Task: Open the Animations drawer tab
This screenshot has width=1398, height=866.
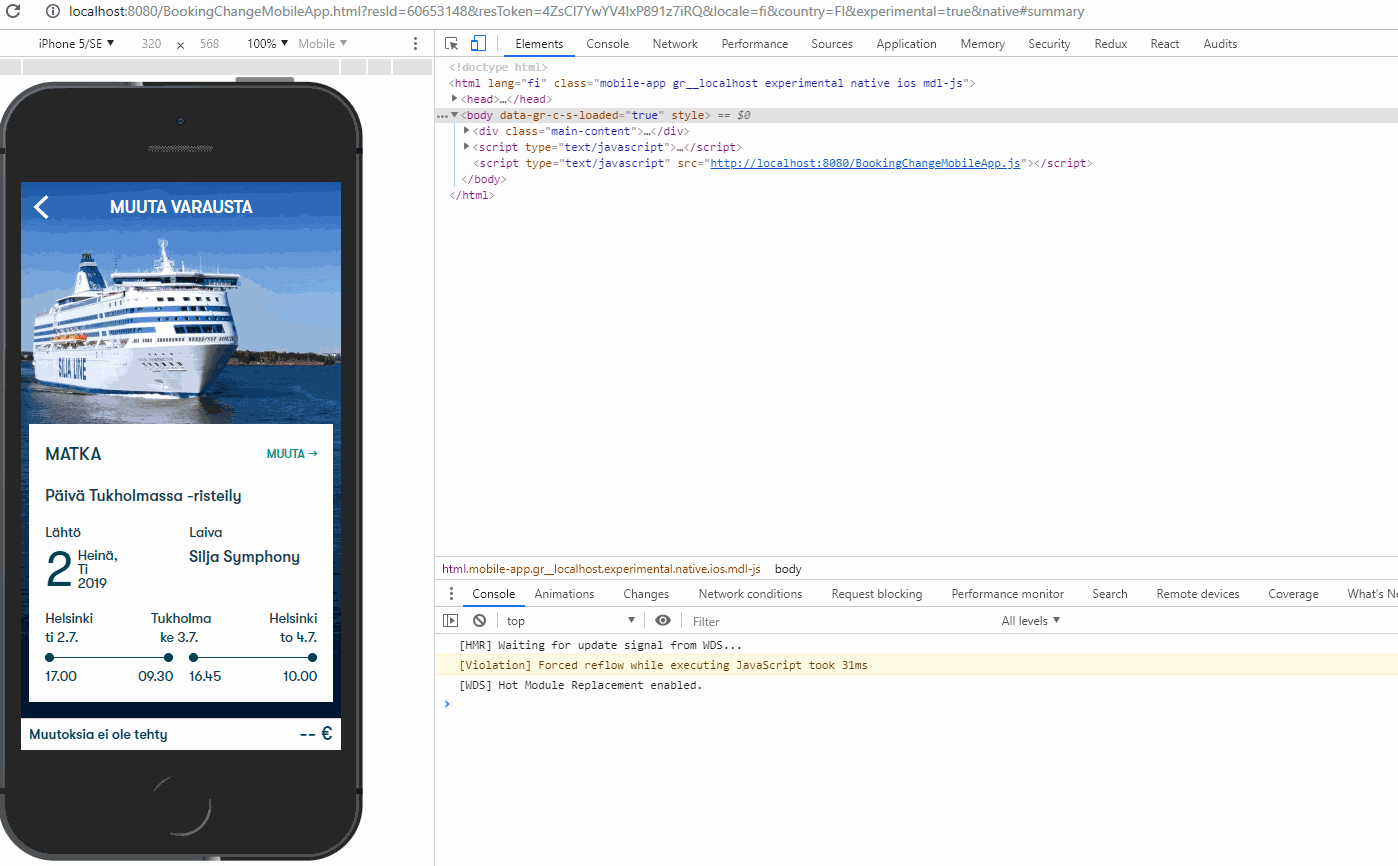Action: coord(564,594)
